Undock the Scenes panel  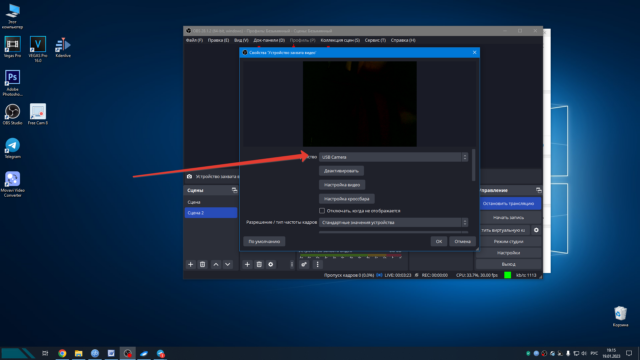pos(234,190)
